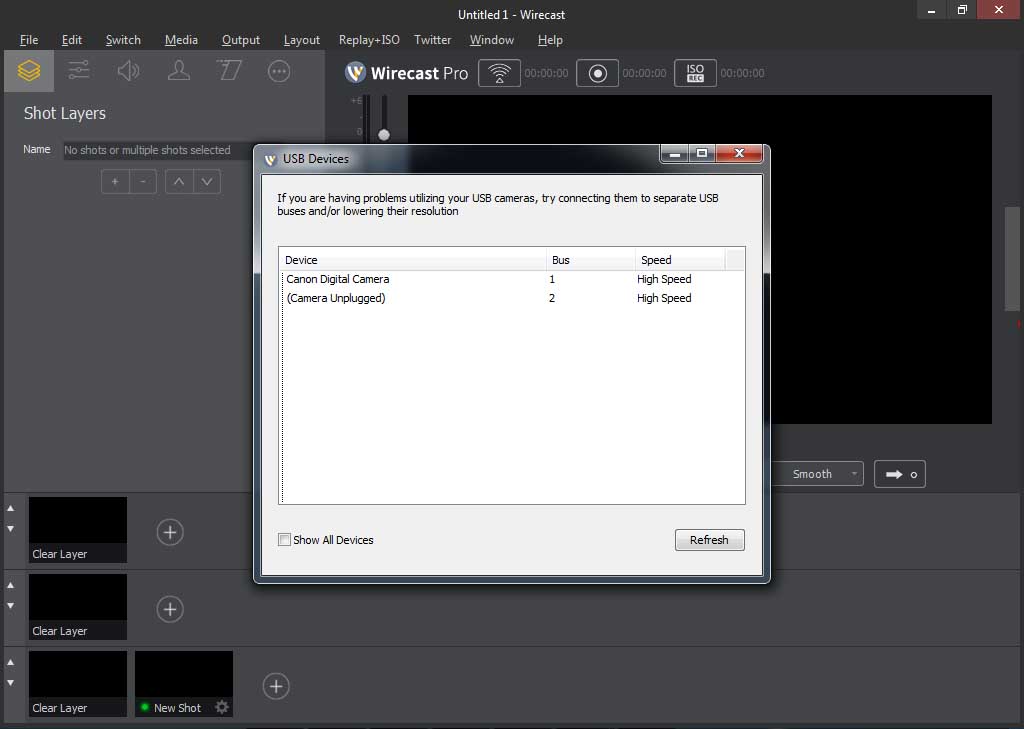Open the File menu
This screenshot has width=1024, height=729.
tap(29, 40)
